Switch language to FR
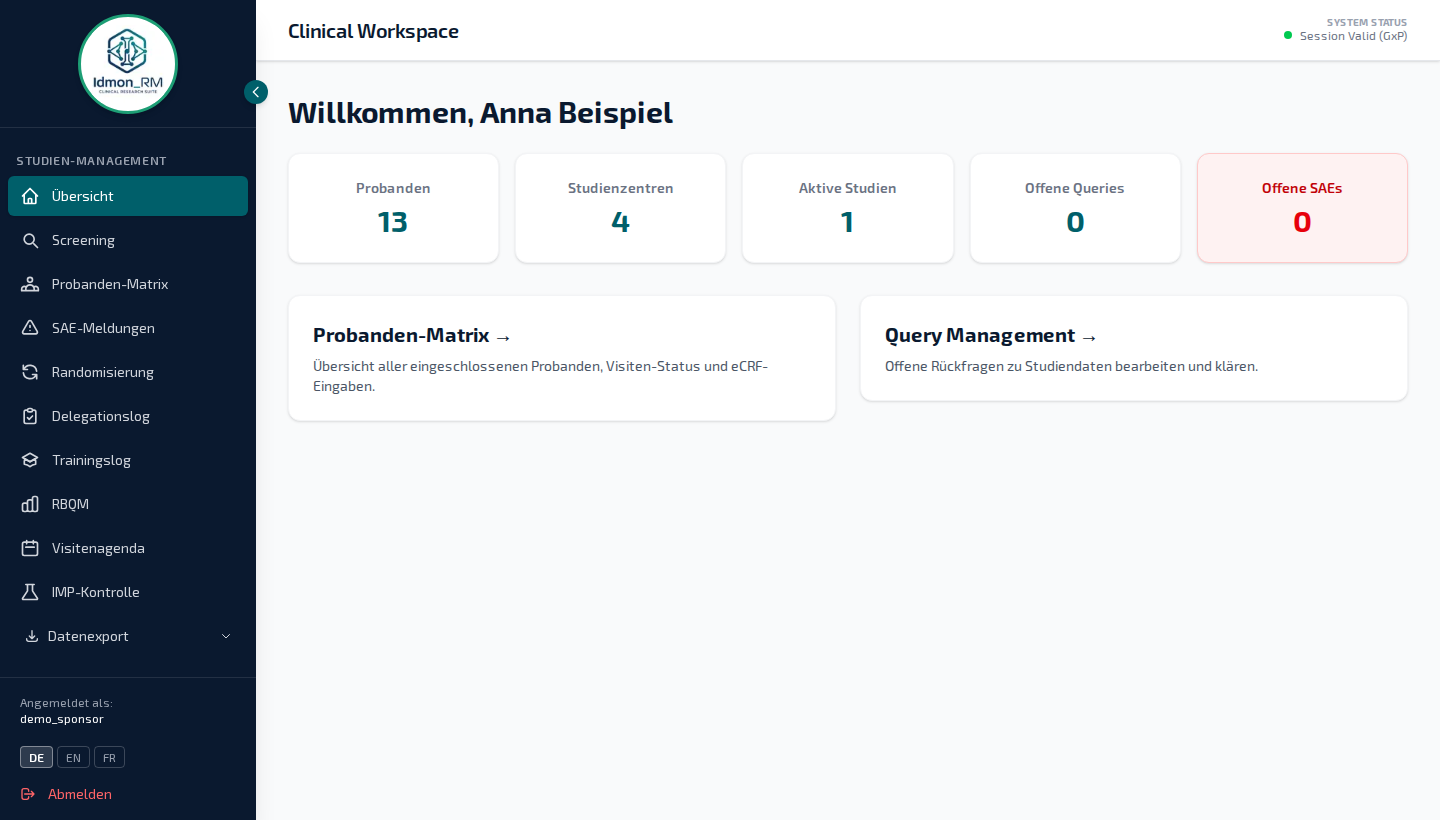Viewport: 1440px width, 820px height. tap(109, 757)
